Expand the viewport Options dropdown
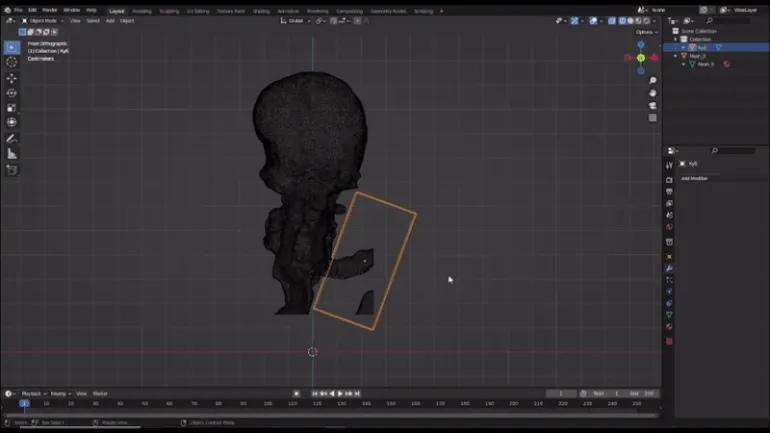Screen dimensions: 770x433 tap(645, 32)
